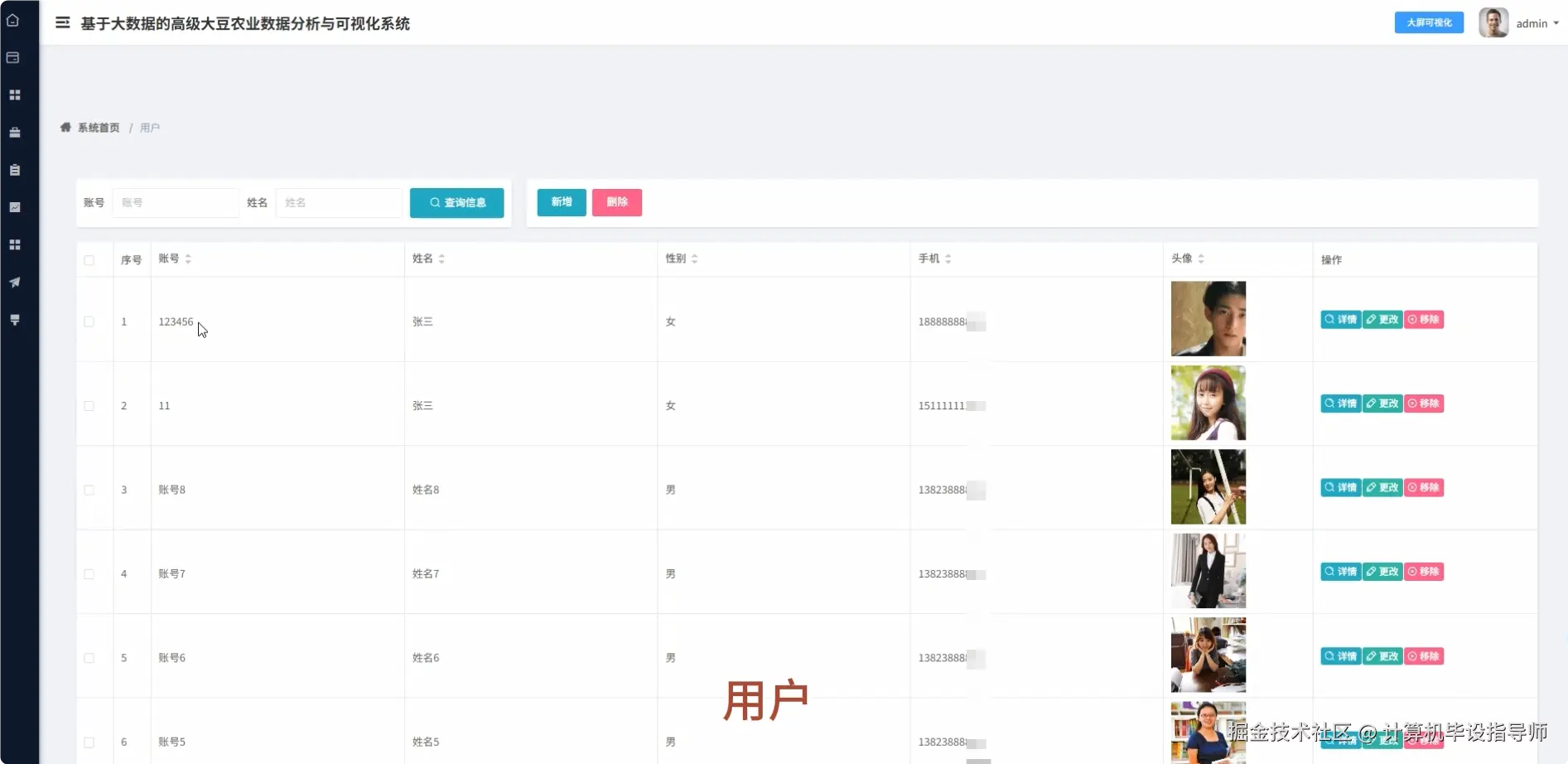This screenshot has width=1568, height=764.
Task: Click inside the 账号 search input field
Action: pyautogui.click(x=176, y=202)
